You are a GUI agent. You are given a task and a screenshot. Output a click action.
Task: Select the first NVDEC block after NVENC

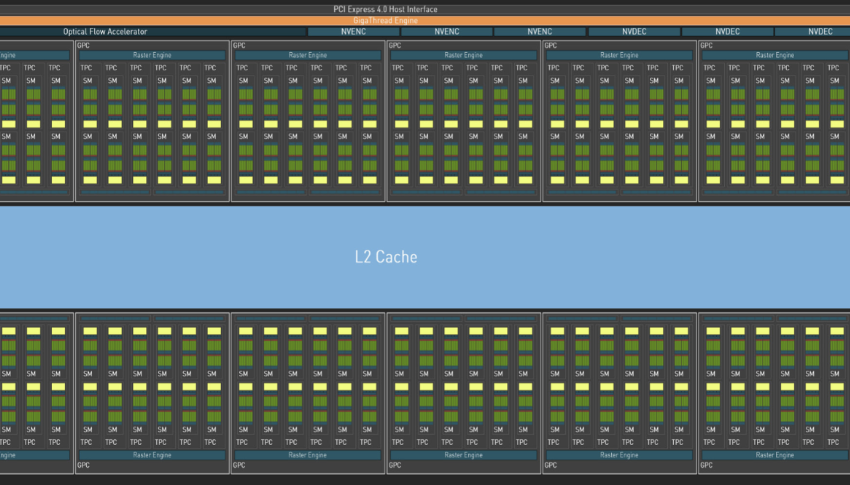click(634, 32)
